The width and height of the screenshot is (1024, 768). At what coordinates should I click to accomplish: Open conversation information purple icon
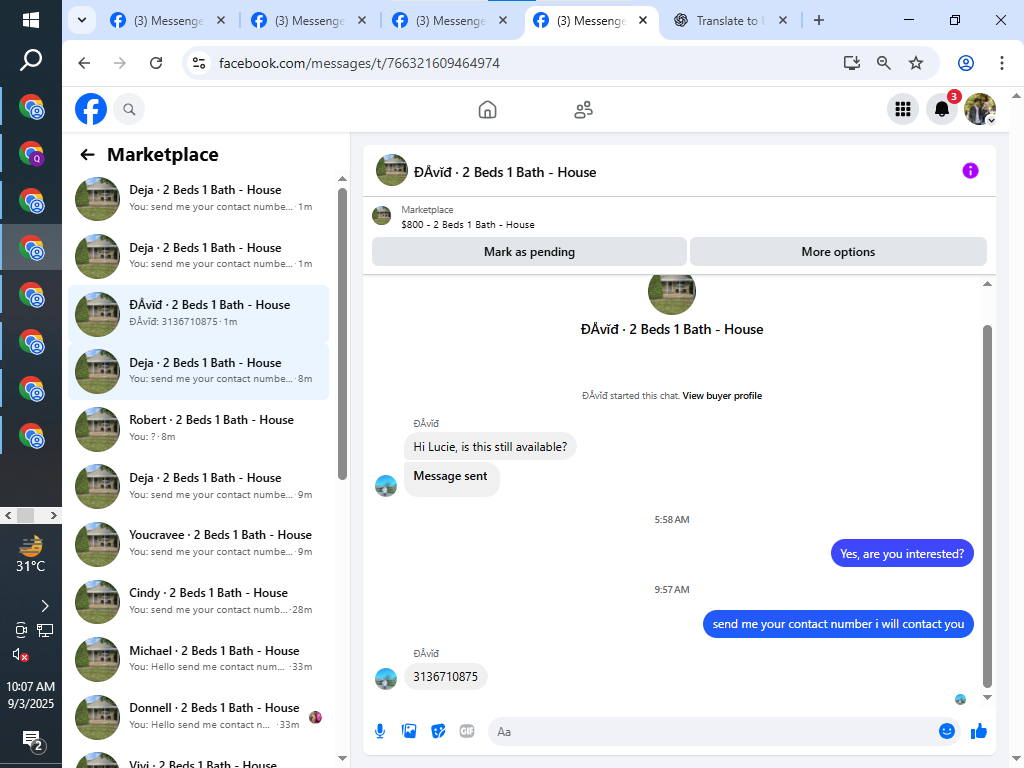pyautogui.click(x=970, y=170)
